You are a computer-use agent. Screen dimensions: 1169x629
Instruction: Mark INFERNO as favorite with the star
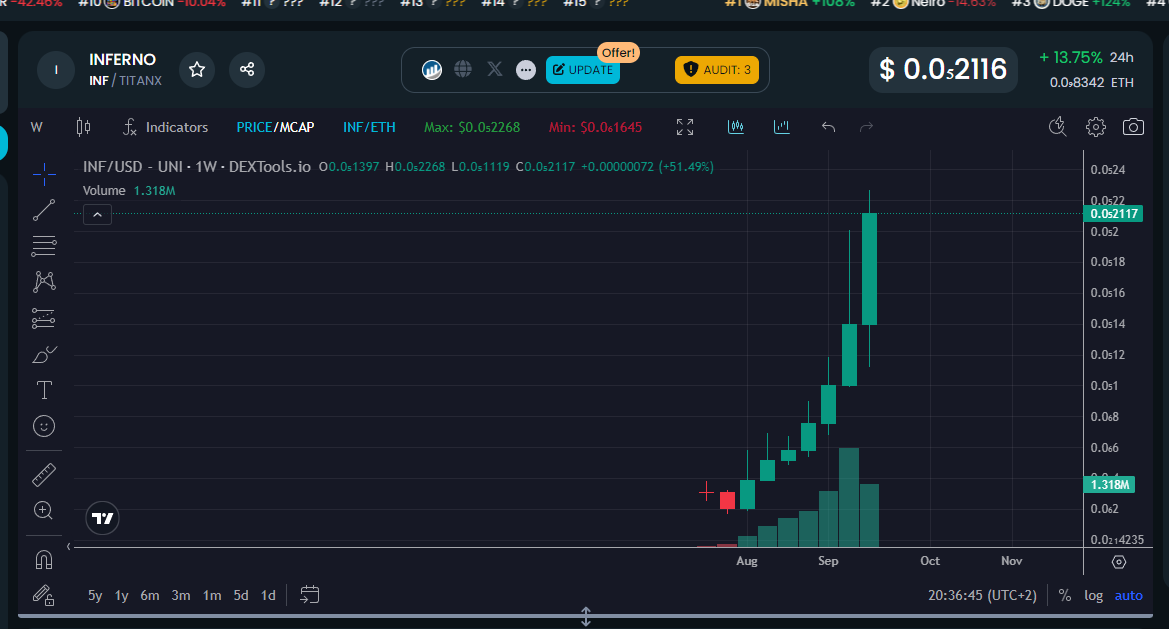[x=196, y=69]
